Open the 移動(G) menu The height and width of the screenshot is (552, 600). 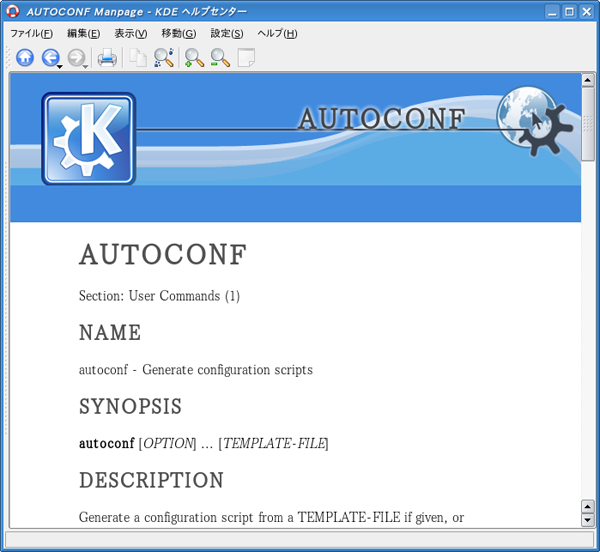(x=179, y=34)
